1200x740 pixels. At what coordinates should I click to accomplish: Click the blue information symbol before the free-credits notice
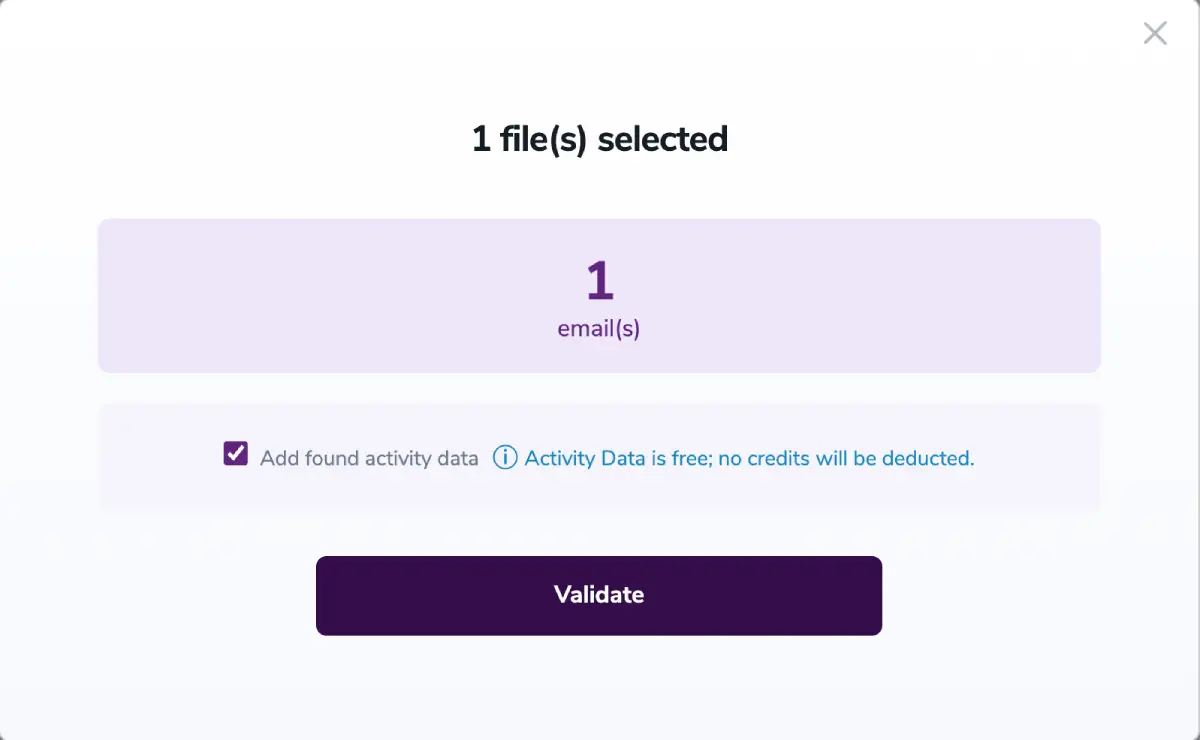(x=505, y=458)
